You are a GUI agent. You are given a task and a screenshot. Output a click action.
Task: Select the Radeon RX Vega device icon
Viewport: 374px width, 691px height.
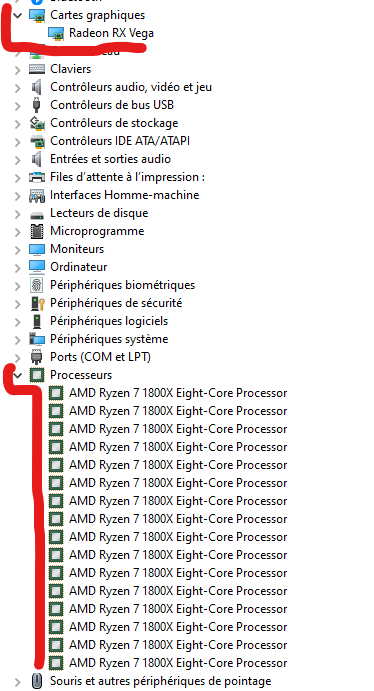[56, 33]
